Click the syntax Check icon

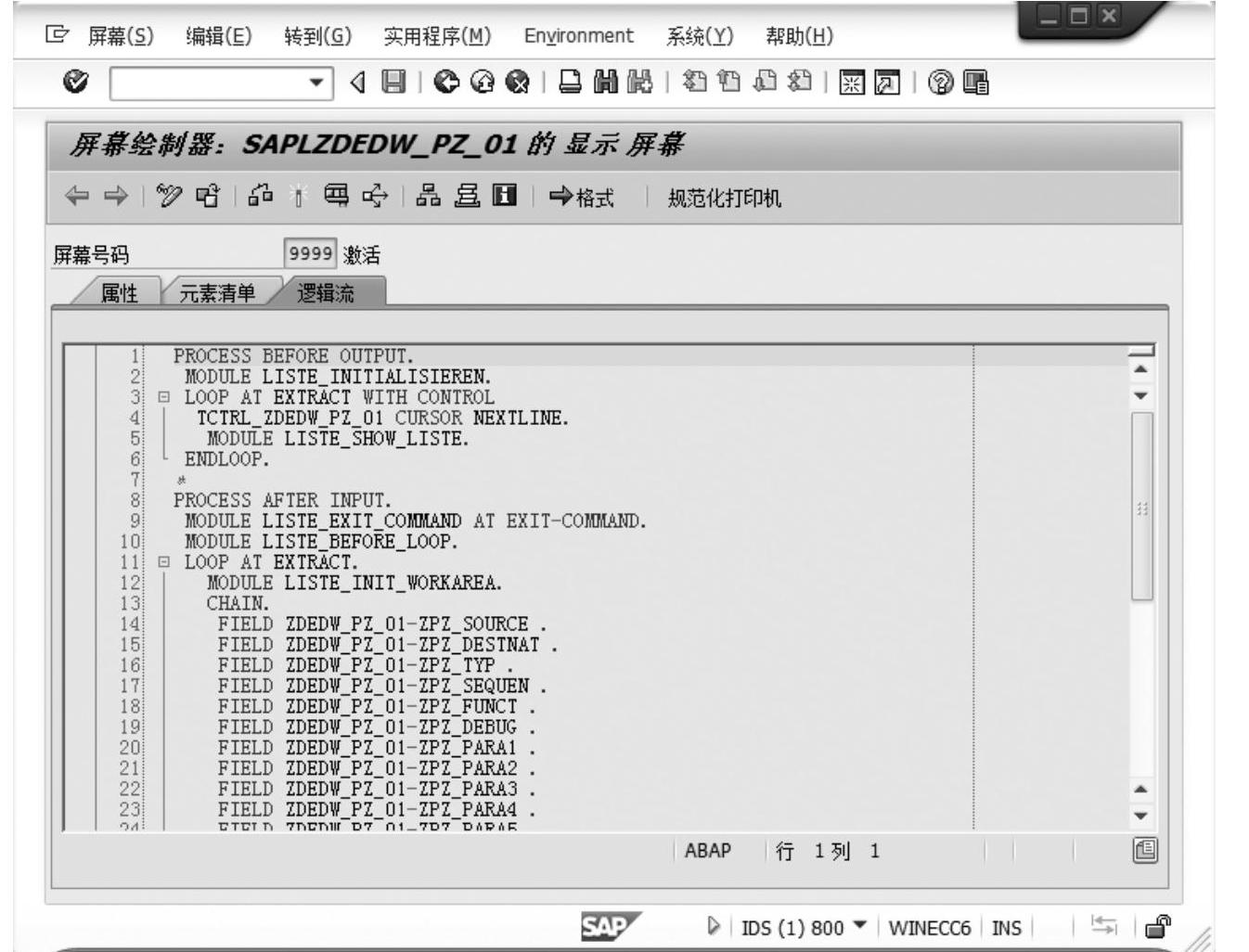(261, 196)
